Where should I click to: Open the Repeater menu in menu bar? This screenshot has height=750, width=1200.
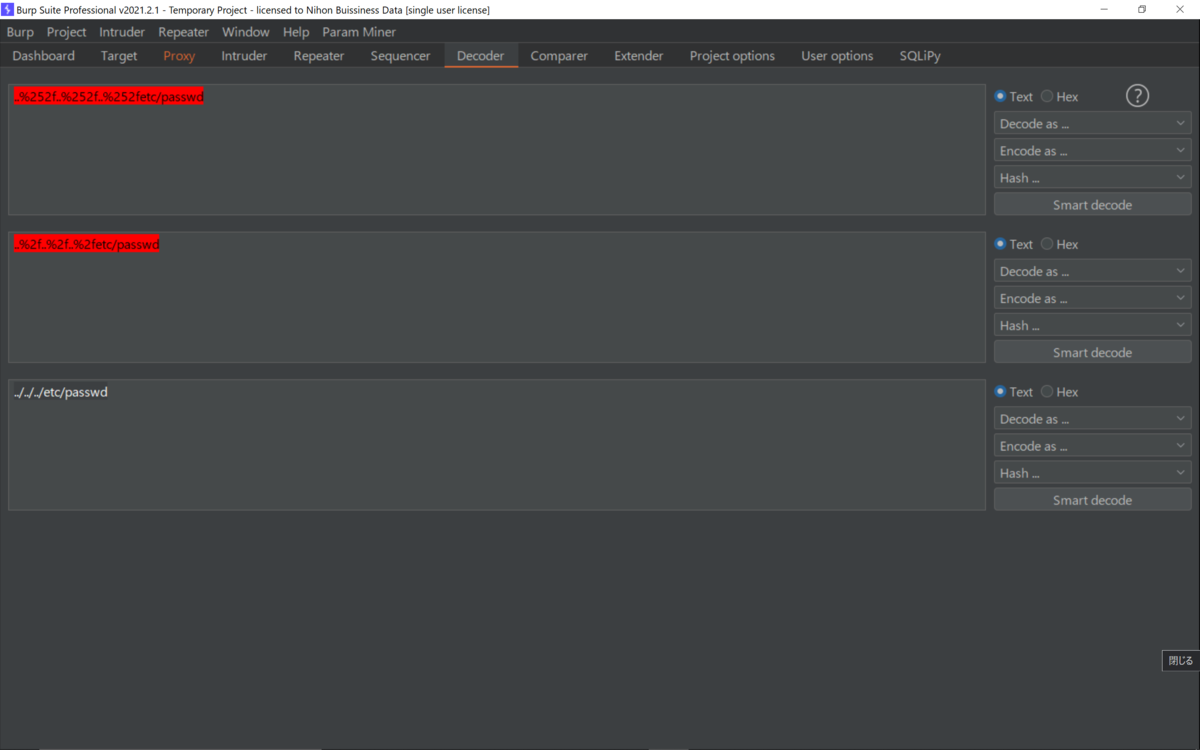click(184, 32)
